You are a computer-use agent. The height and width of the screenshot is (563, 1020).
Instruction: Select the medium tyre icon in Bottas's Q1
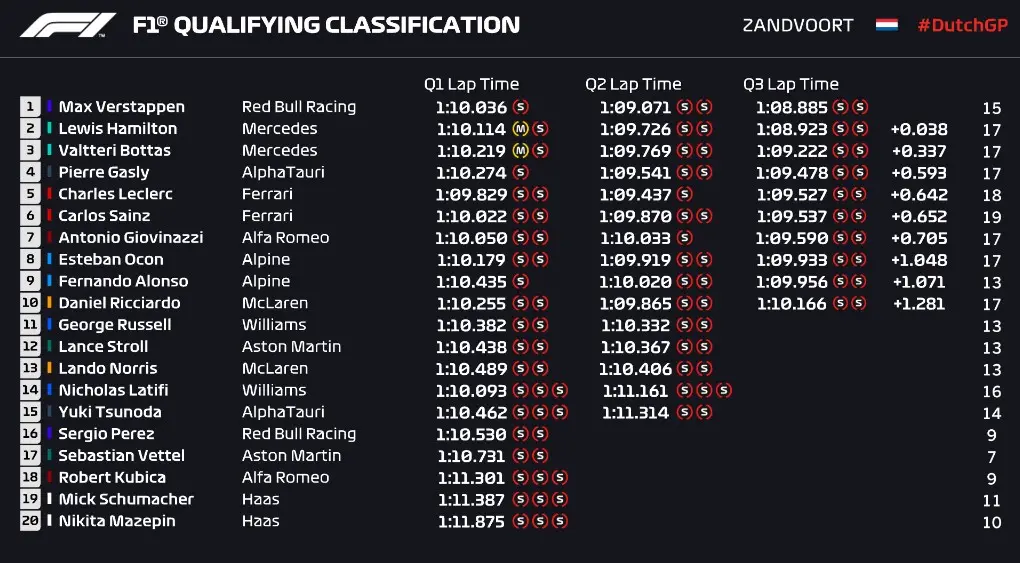[x=520, y=151]
